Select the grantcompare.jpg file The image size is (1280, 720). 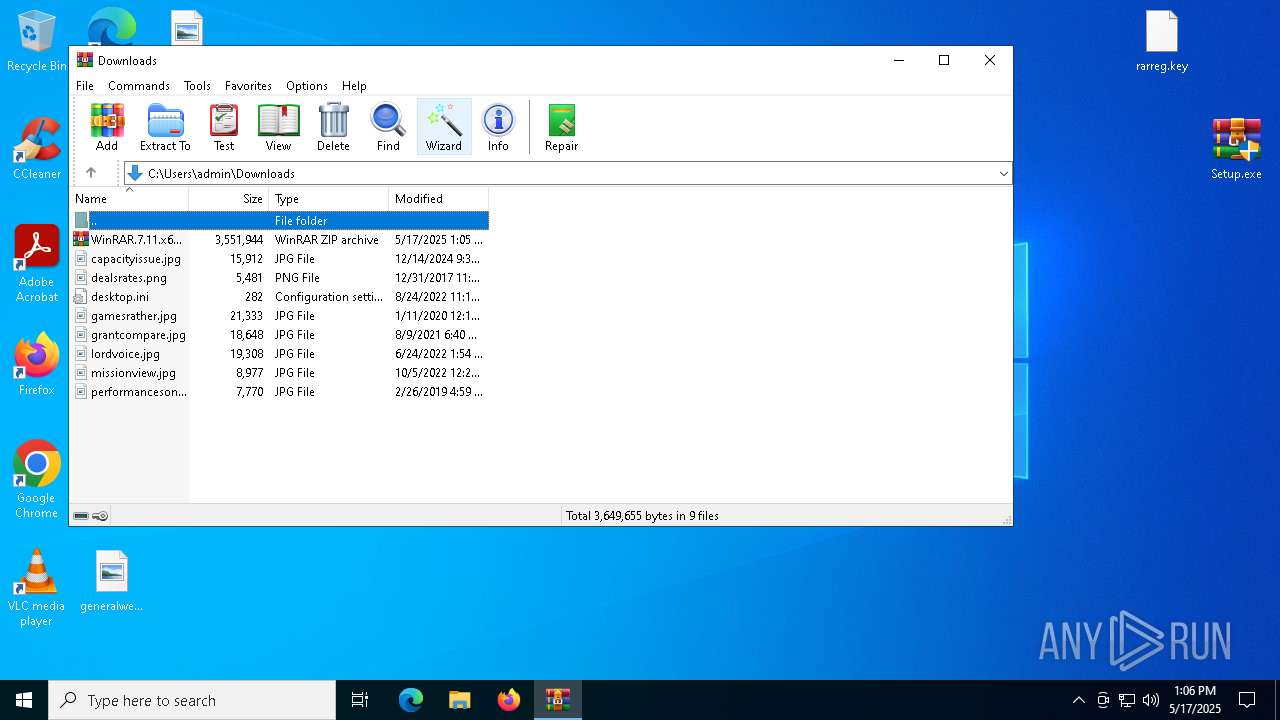point(280,335)
